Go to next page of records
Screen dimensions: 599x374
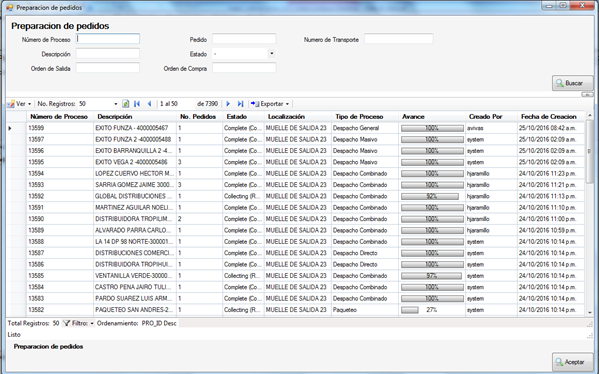pos(228,104)
